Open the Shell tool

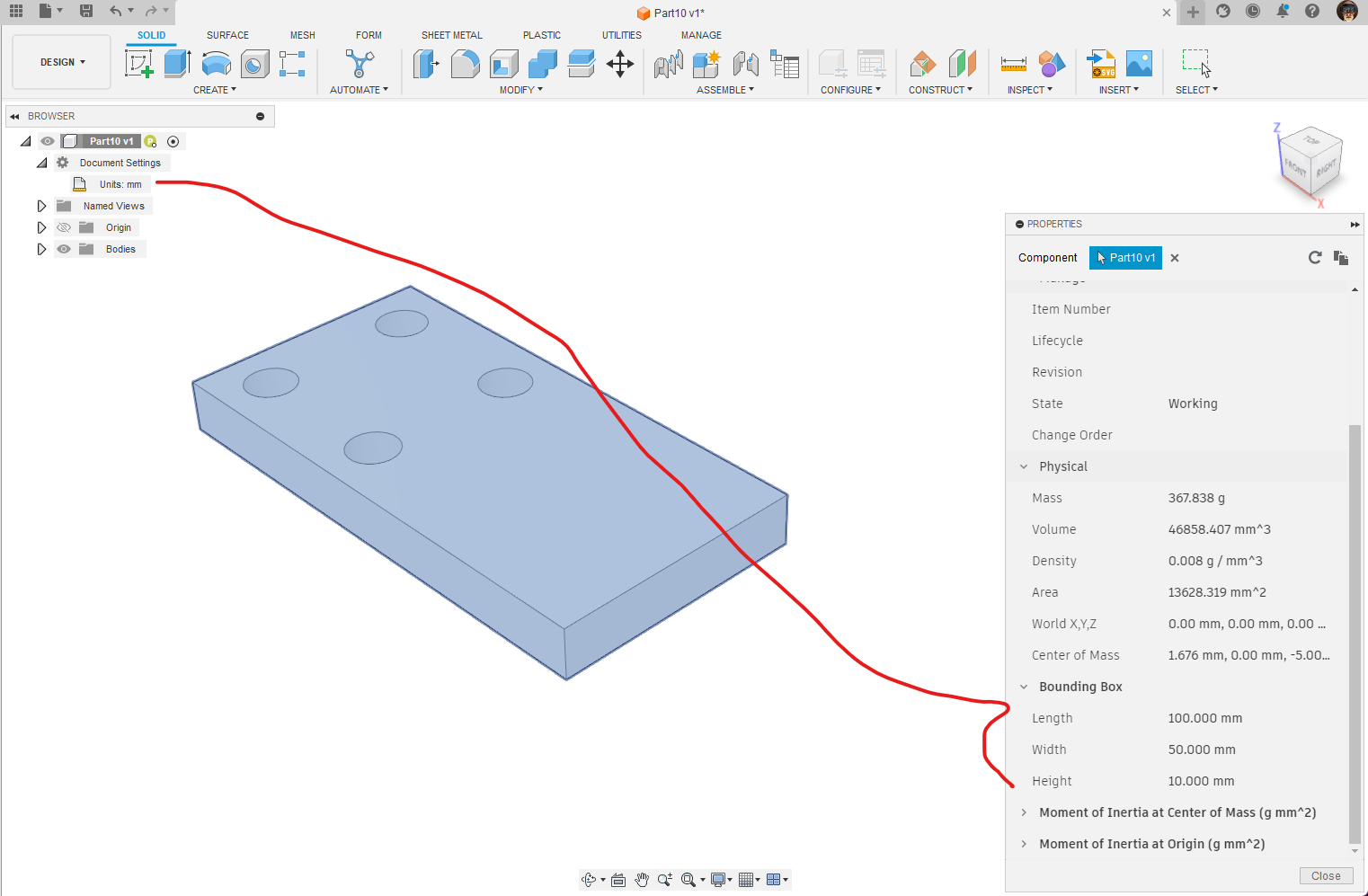(503, 64)
